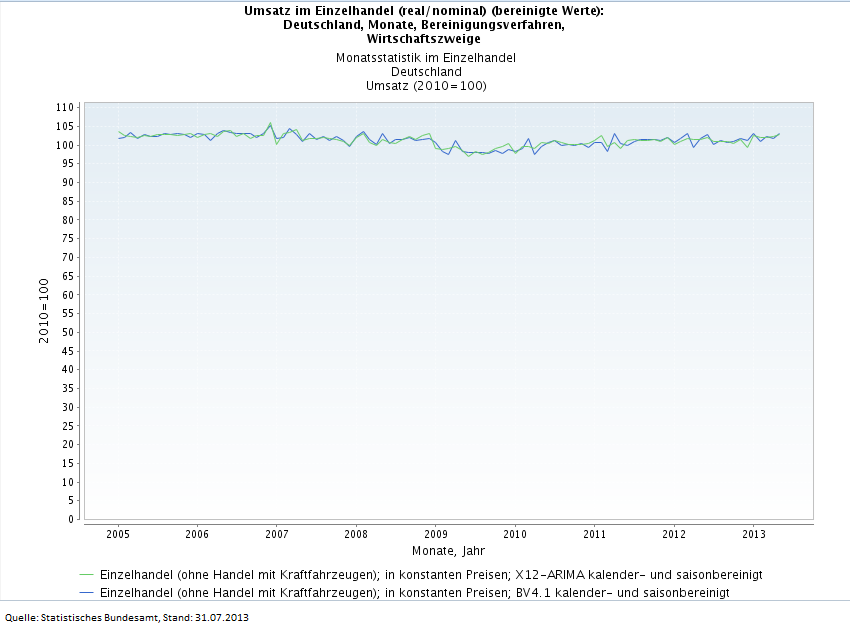The height and width of the screenshot is (634, 850).
Task: Click the 'Monatsstatistik im Einzelhandel' subtitle
Action: [427, 58]
